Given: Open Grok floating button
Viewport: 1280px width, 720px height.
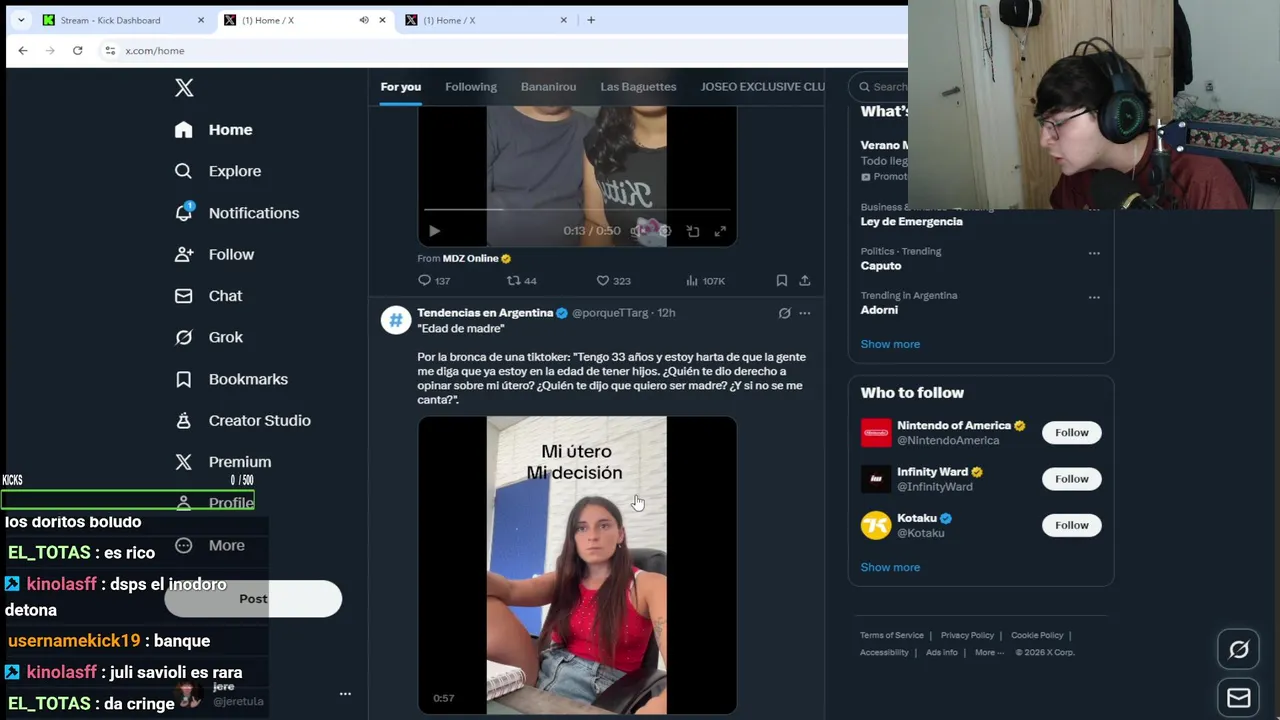Looking at the screenshot, I should (x=1238, y=650).
